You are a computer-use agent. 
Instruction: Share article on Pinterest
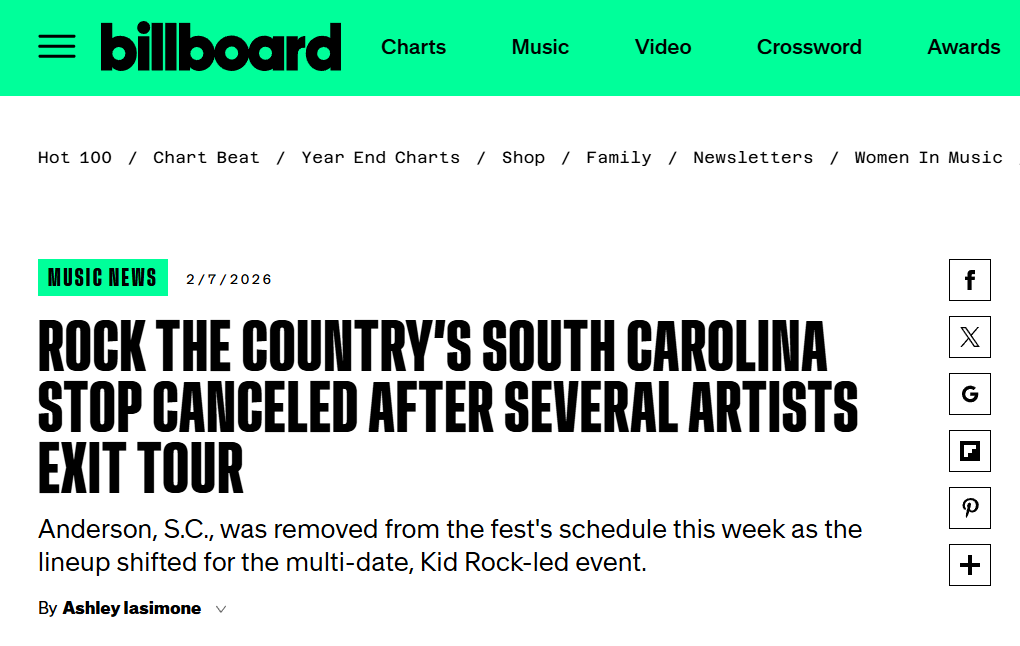(969, 508)
